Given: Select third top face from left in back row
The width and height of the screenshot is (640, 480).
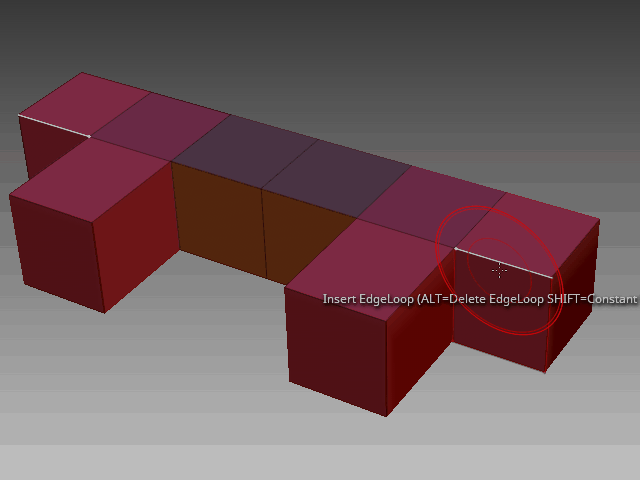Looking at the screenshot, I should click(243, 147).
